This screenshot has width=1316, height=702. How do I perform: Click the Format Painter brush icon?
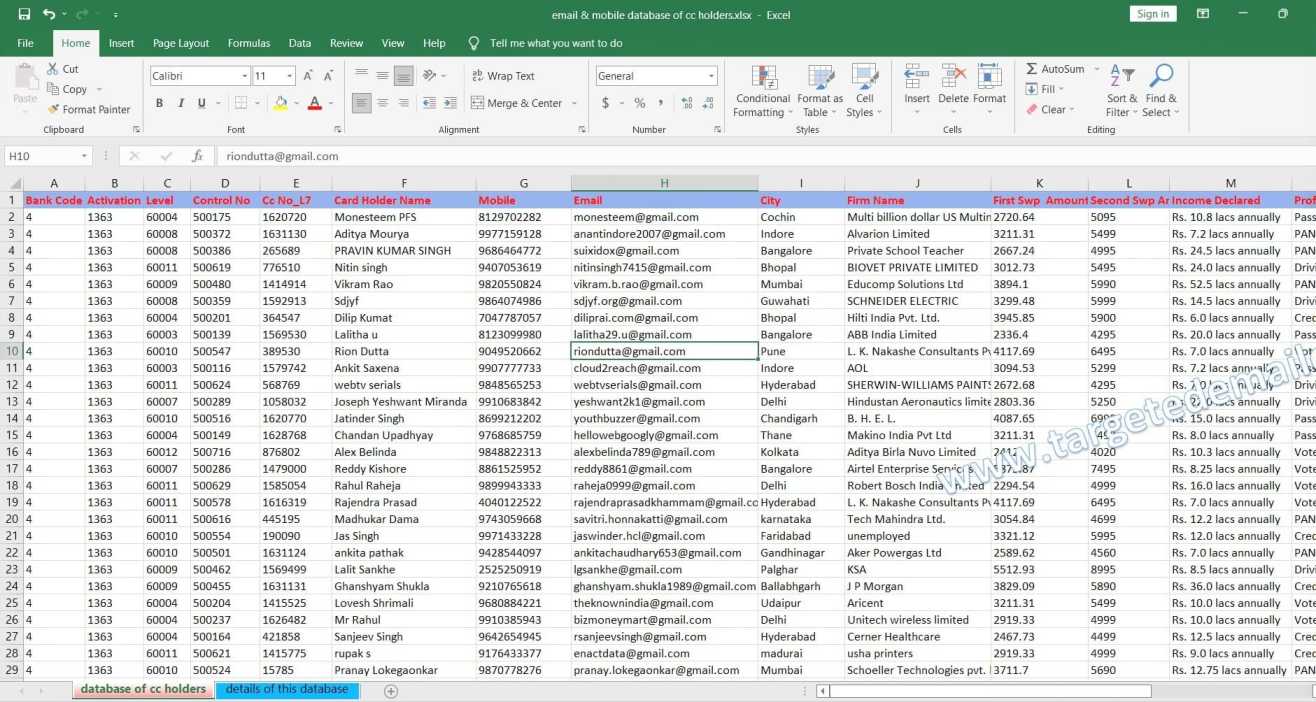[53, 110]
